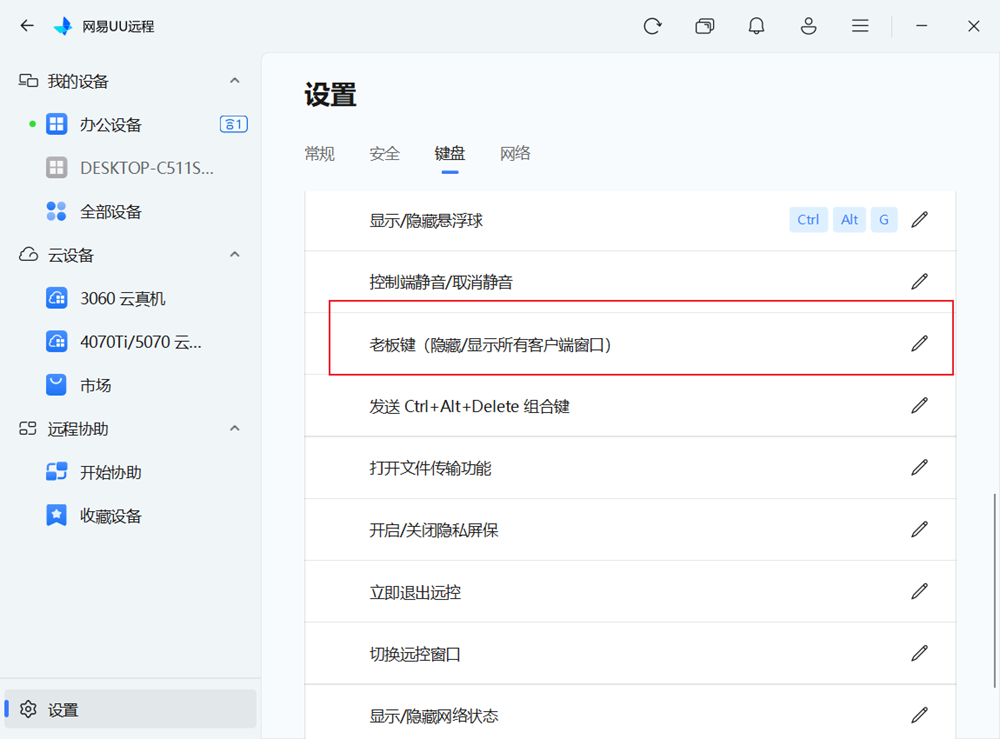The image size is (1000, 739).
Task: Edit shortcut for 立即退出远控
Action: pos(919,591)
